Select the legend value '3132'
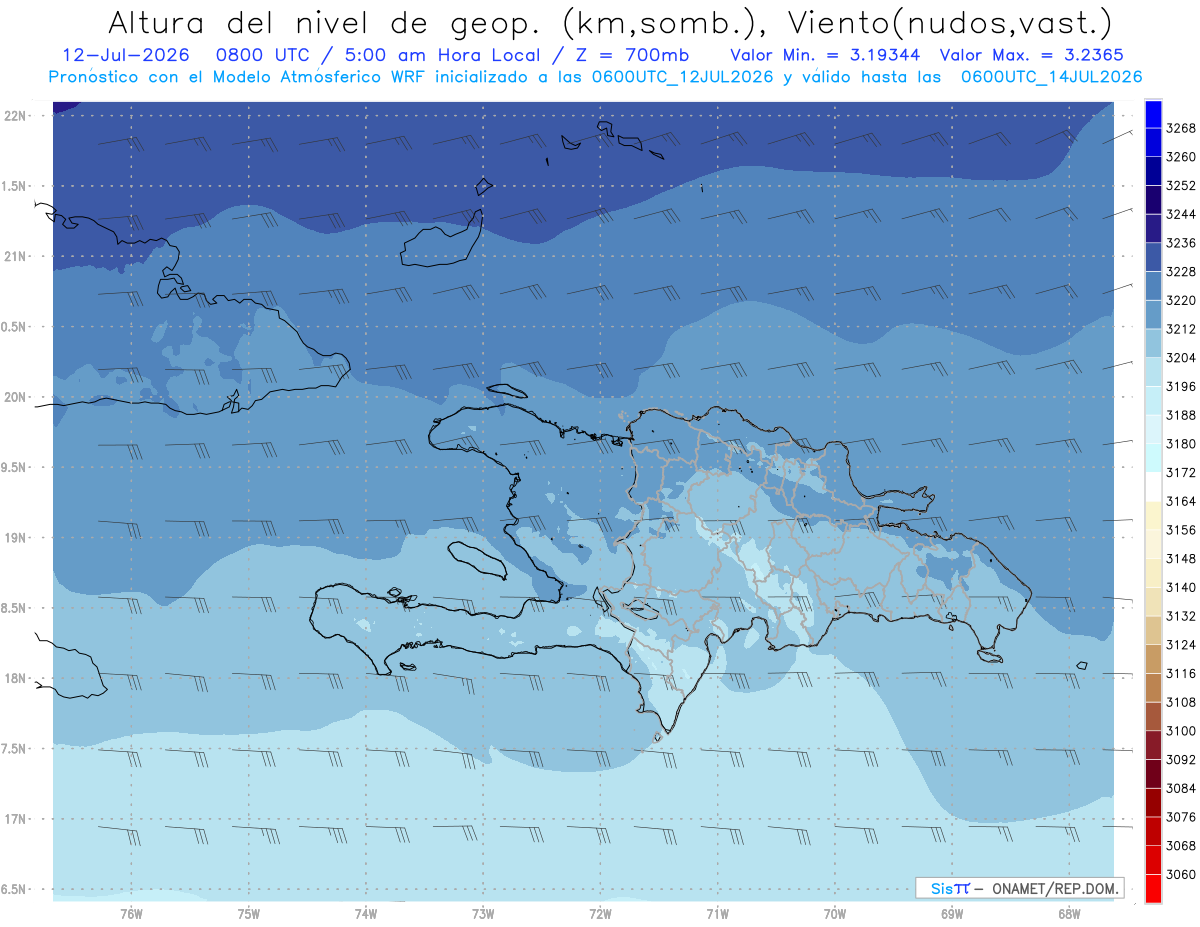This screenshot has width=1200, height=927. 1181,616
